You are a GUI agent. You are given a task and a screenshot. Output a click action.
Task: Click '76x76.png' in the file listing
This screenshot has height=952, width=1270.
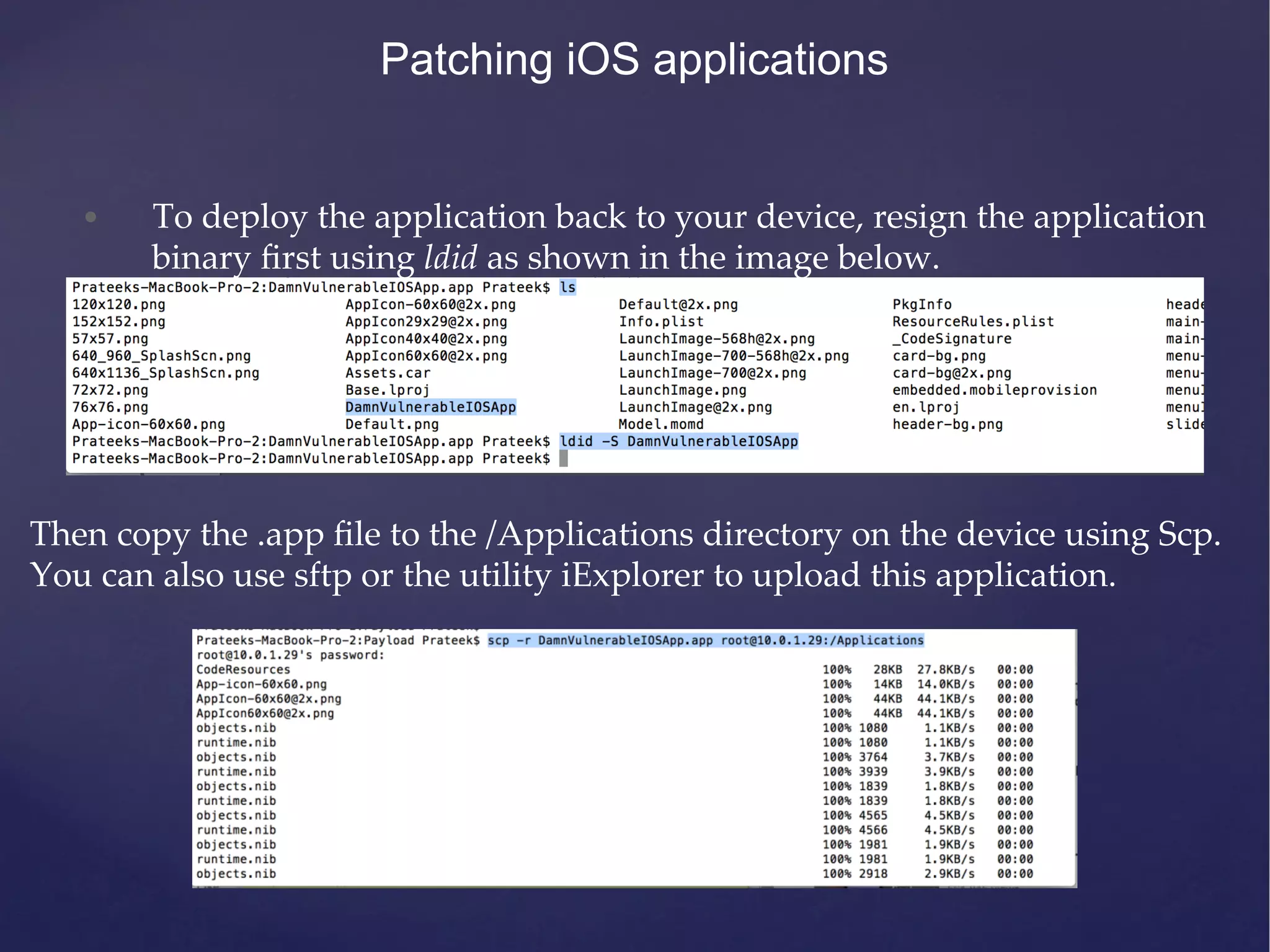coord(110,407)
